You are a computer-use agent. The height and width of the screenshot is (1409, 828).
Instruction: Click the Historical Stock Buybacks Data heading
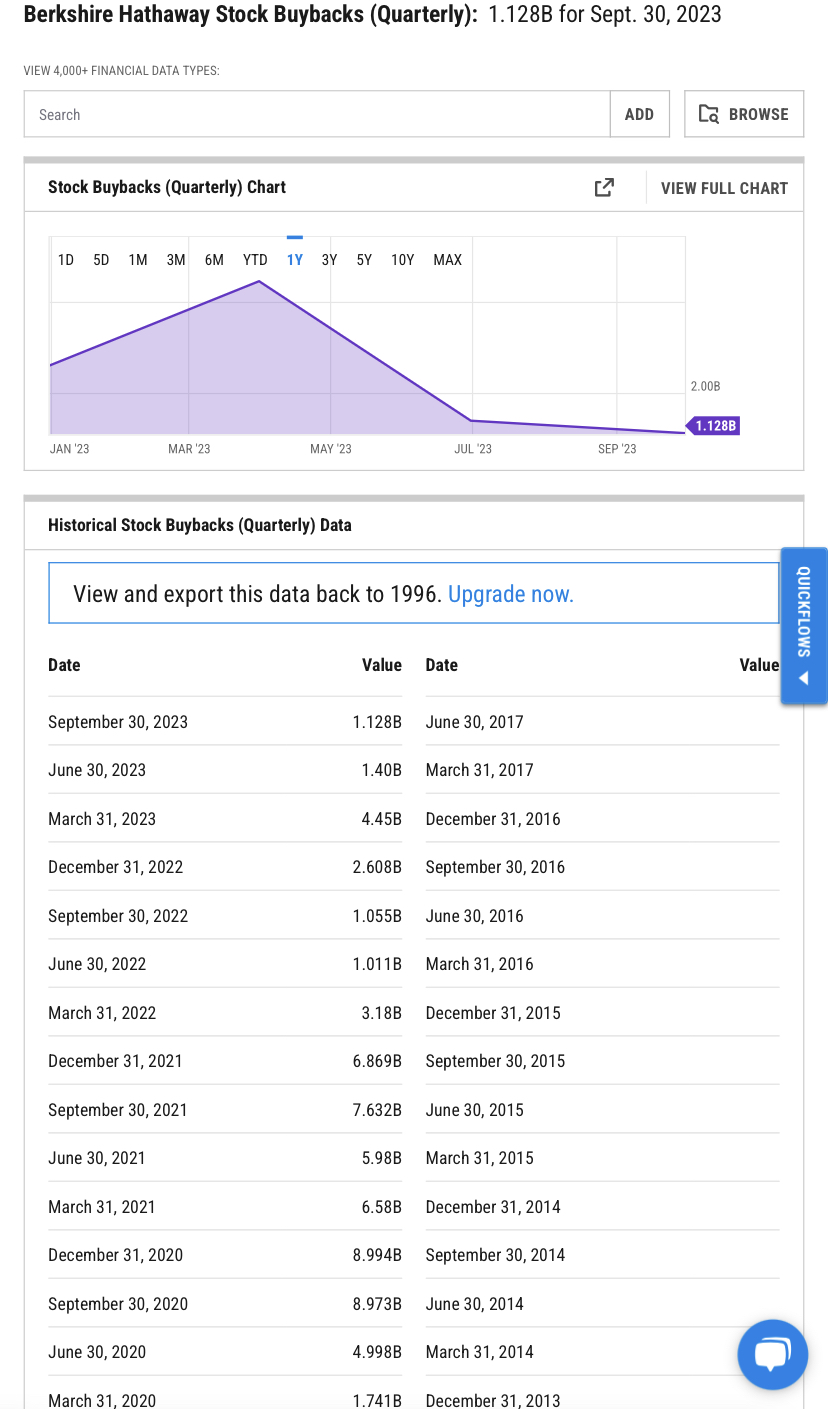click(x=200, y=525)
